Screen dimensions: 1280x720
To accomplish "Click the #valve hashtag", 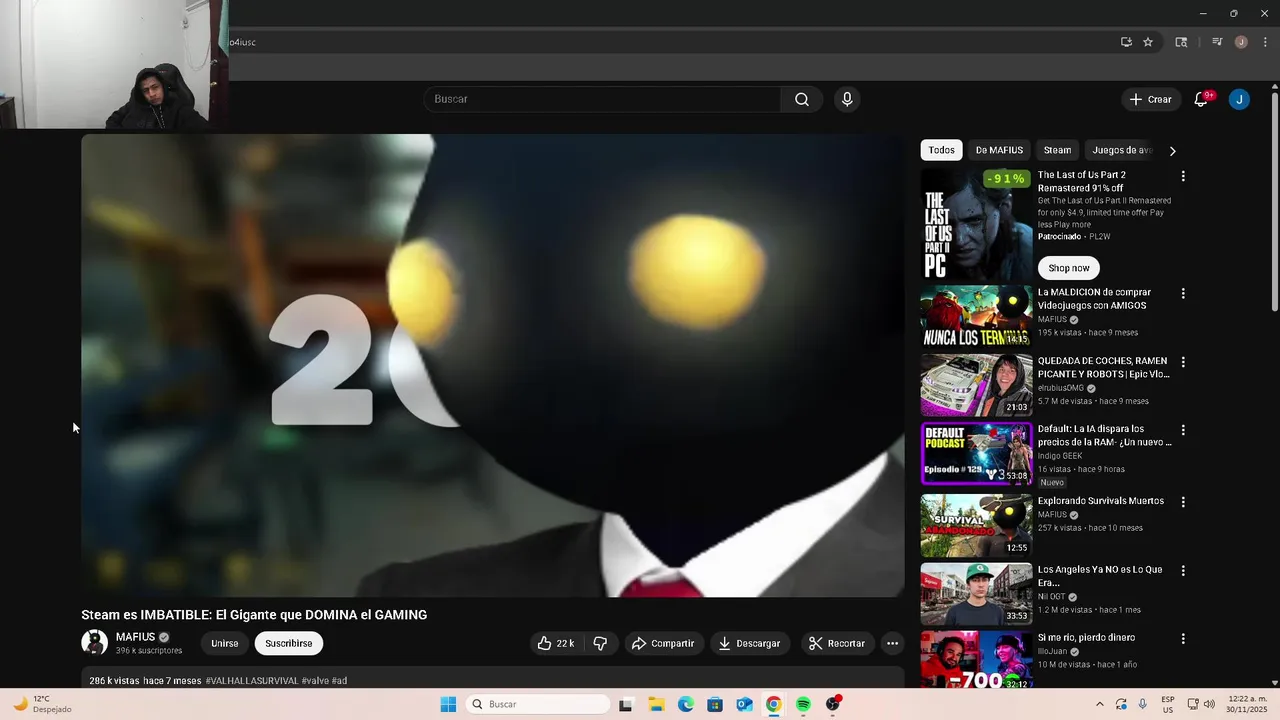I will (315, 681).
